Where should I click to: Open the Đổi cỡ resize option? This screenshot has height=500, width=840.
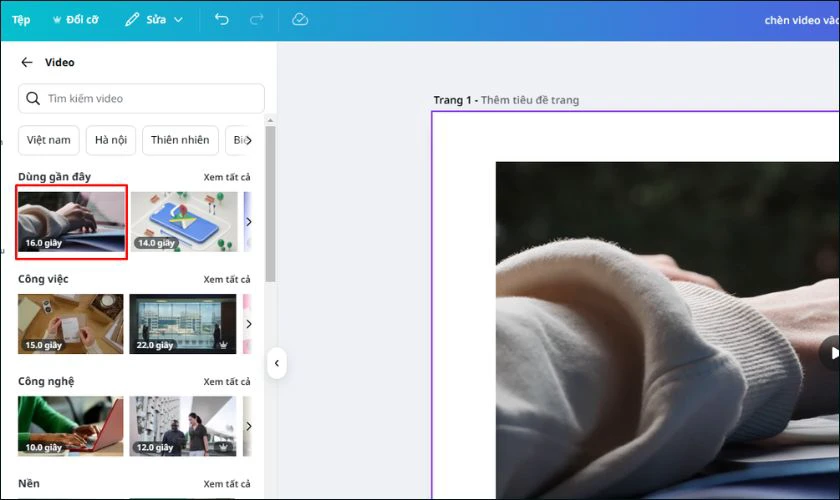[76, 20]
